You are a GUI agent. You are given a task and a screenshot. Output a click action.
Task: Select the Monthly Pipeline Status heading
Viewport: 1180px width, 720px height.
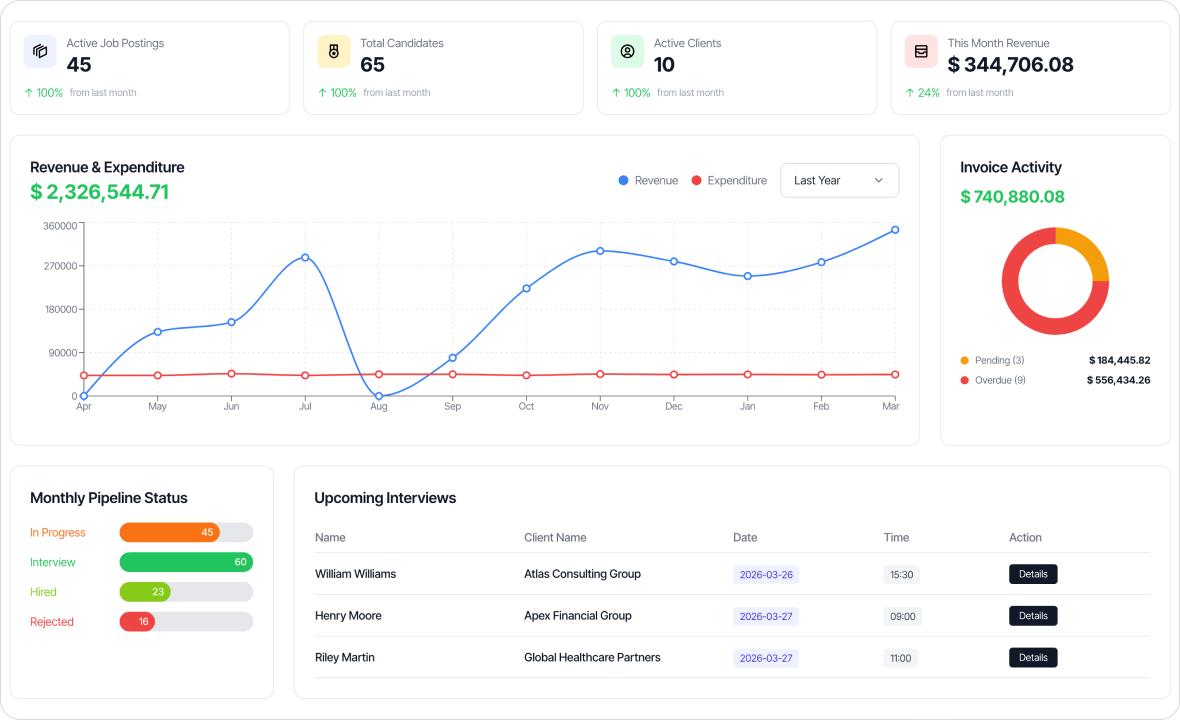[x=109, y=497]
